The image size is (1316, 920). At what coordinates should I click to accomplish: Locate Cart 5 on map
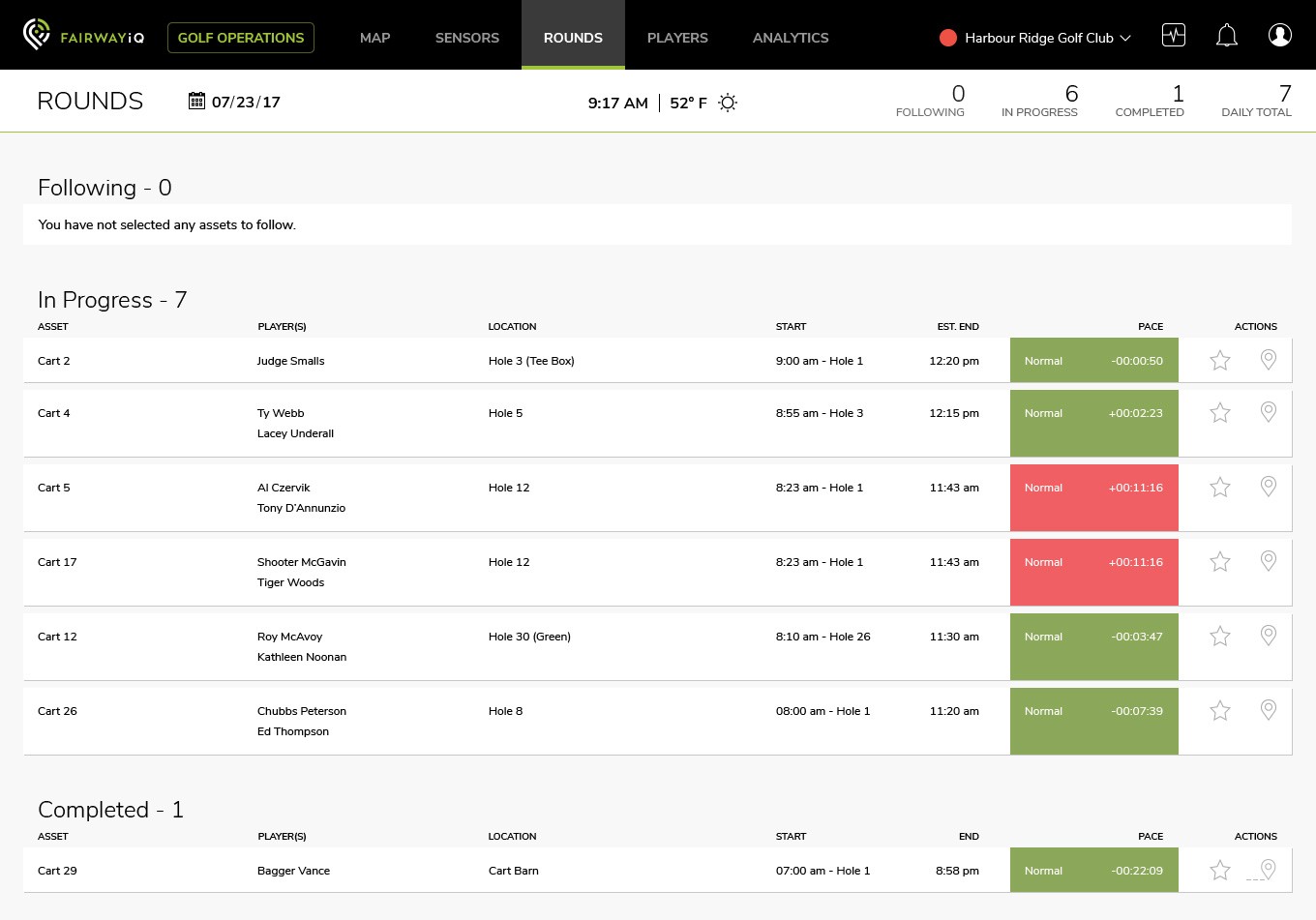(x=1269, y=487)
